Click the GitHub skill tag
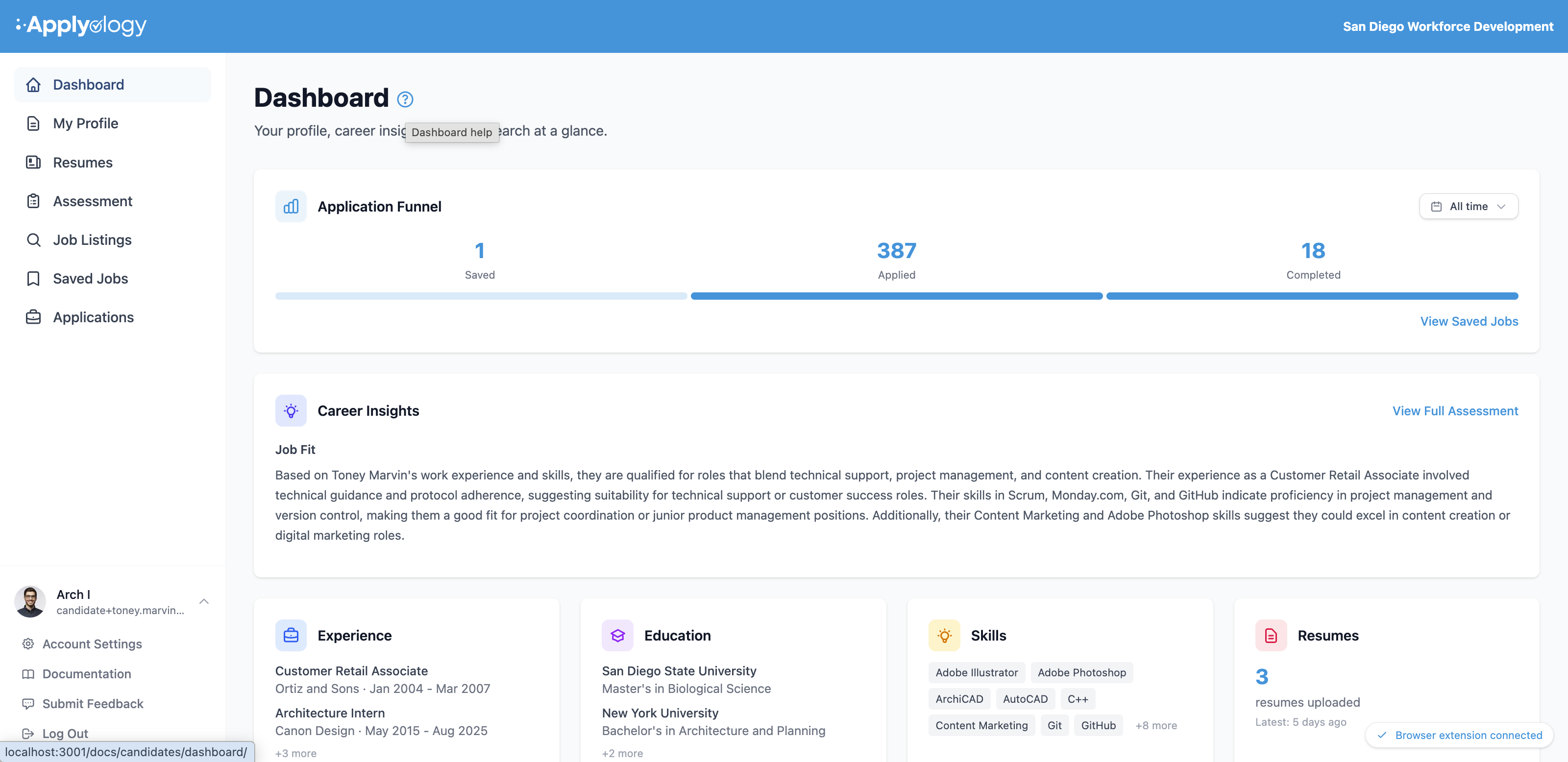 pyautogui.click(x=1098, y=725)
